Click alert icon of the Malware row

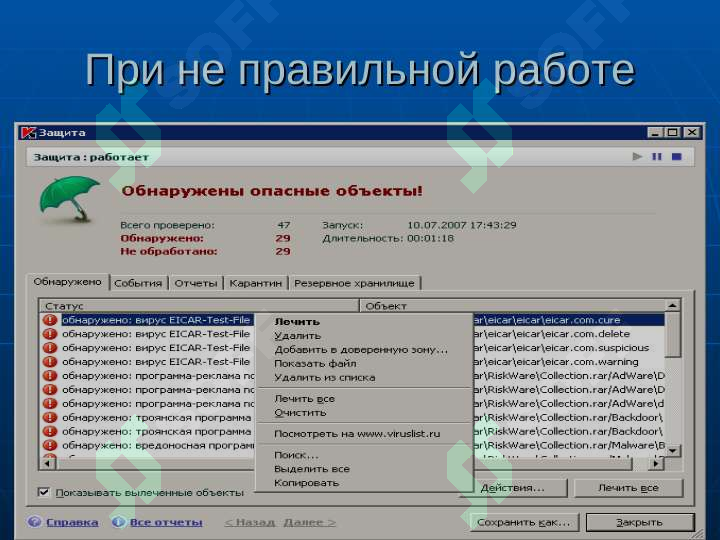(50, 445)
